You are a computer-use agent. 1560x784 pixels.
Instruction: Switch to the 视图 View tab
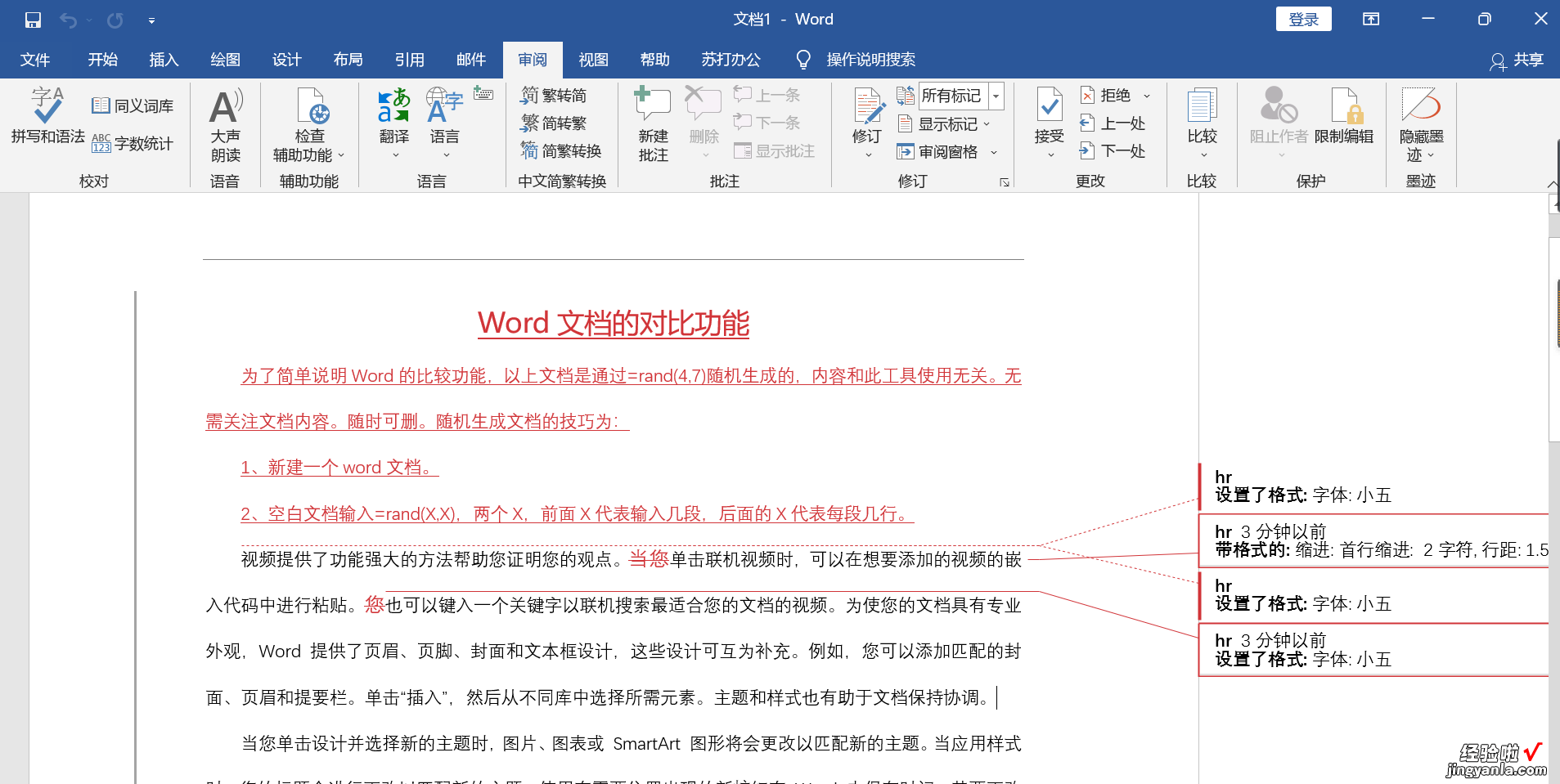coord(593,60)
